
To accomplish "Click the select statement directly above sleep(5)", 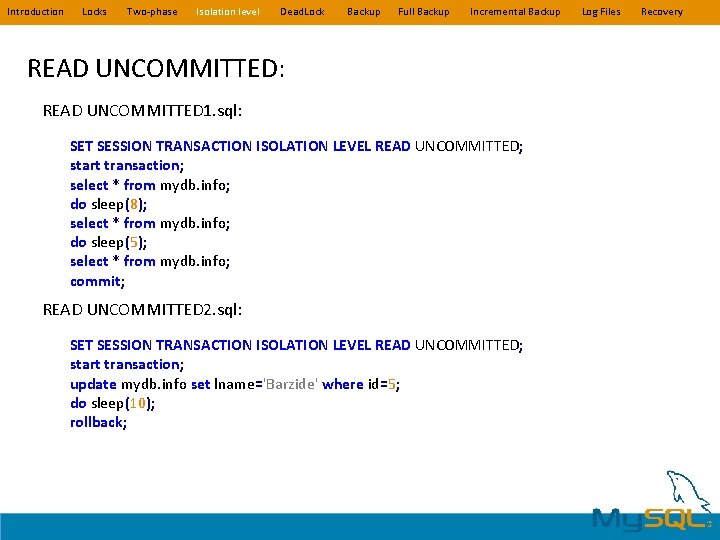I will 150,223.
